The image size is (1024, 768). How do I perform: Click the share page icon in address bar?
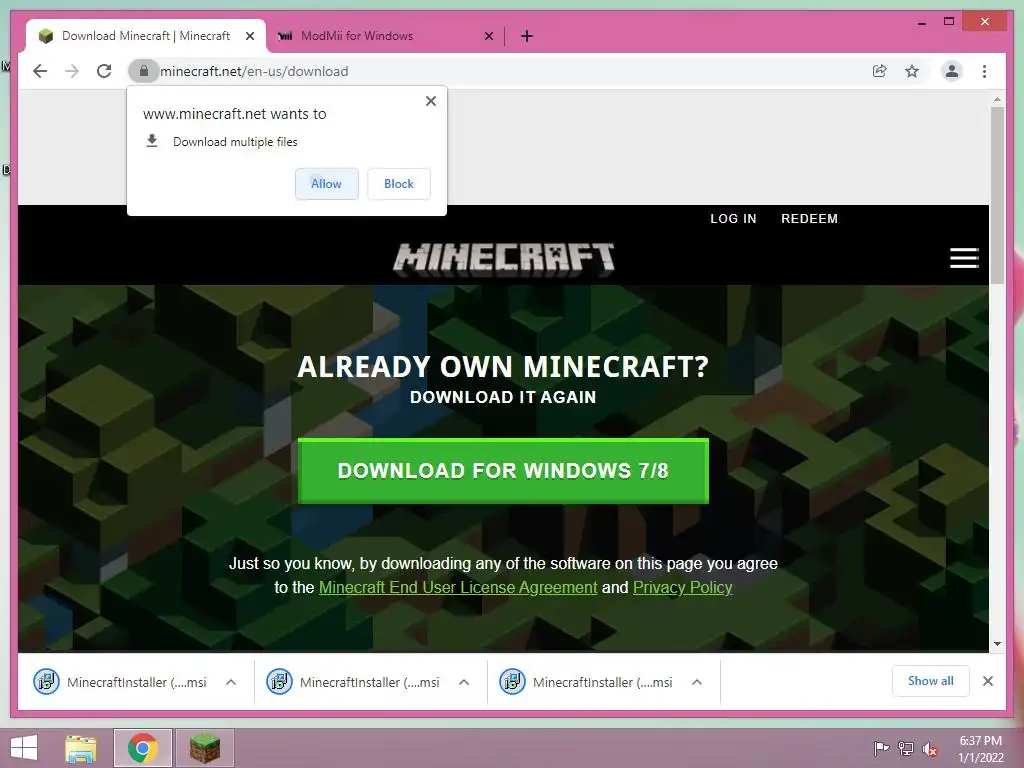pyautogui.click(x=880, y=71)
